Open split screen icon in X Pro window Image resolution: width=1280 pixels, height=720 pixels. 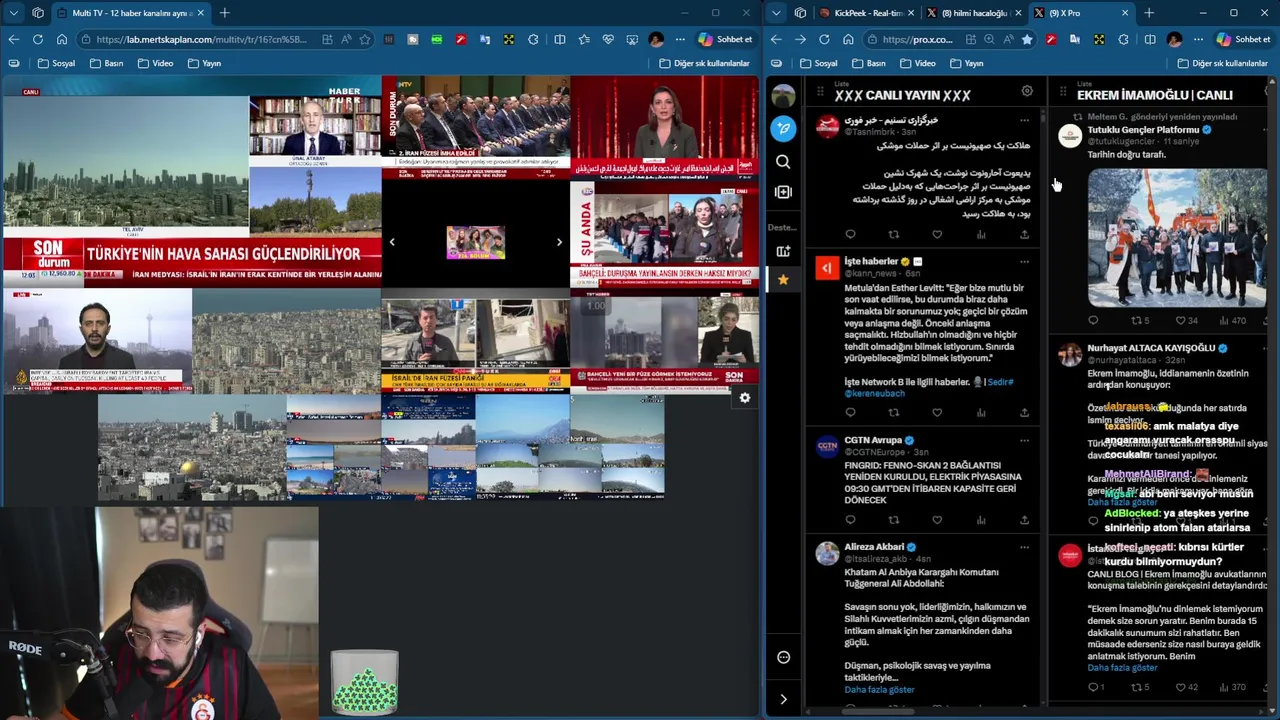click(x=1150, y=39)
